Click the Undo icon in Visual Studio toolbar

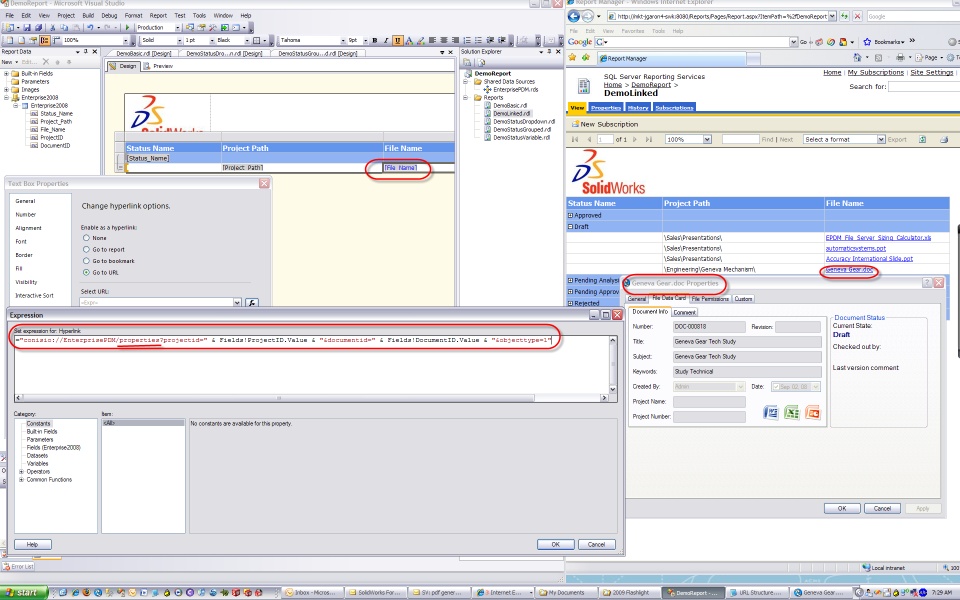90,28
